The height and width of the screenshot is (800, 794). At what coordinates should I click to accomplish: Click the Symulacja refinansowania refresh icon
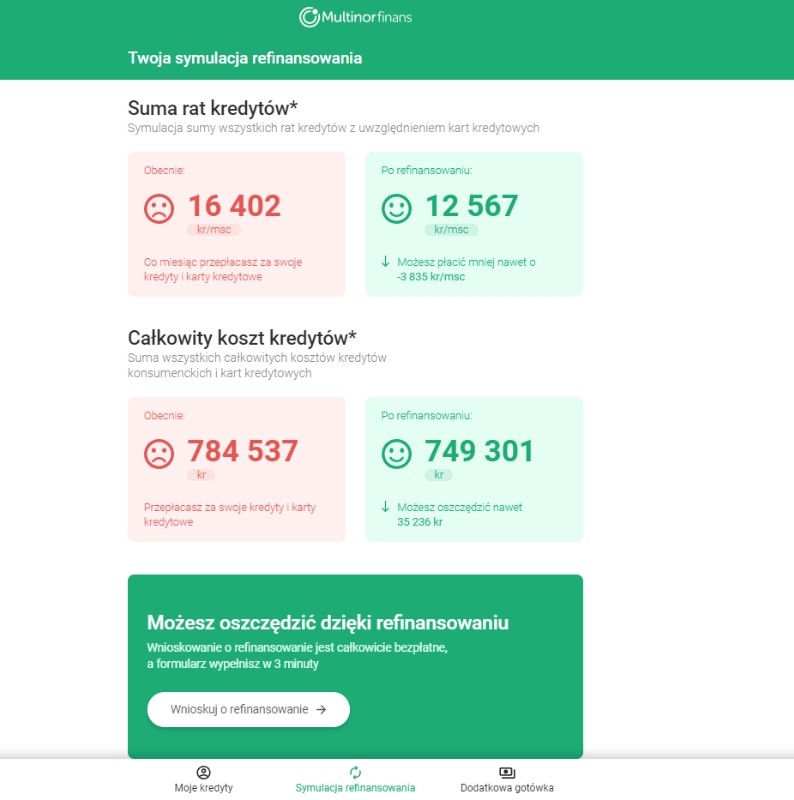355,772
